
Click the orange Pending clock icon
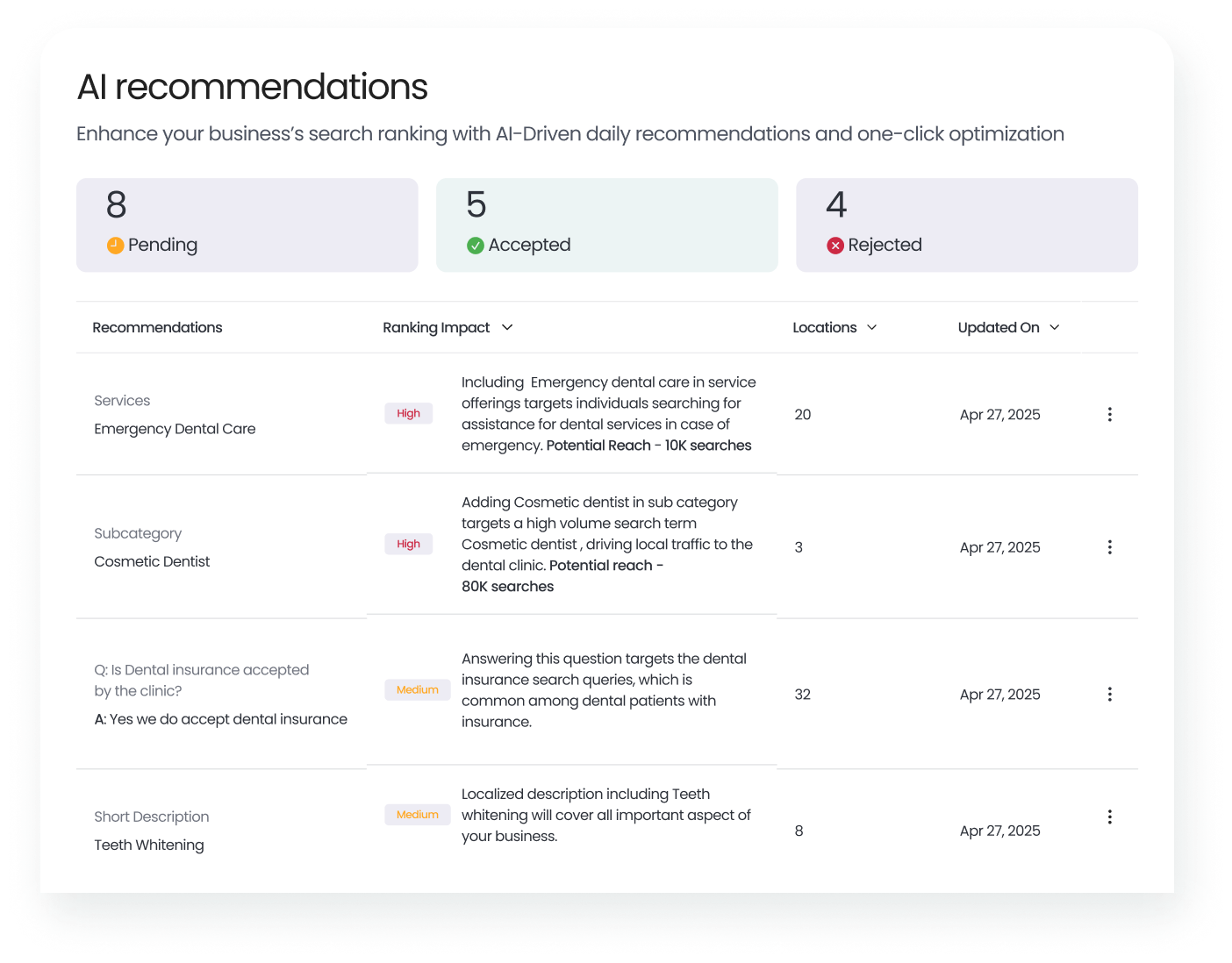pyautogui.click(x=115, y=246)
